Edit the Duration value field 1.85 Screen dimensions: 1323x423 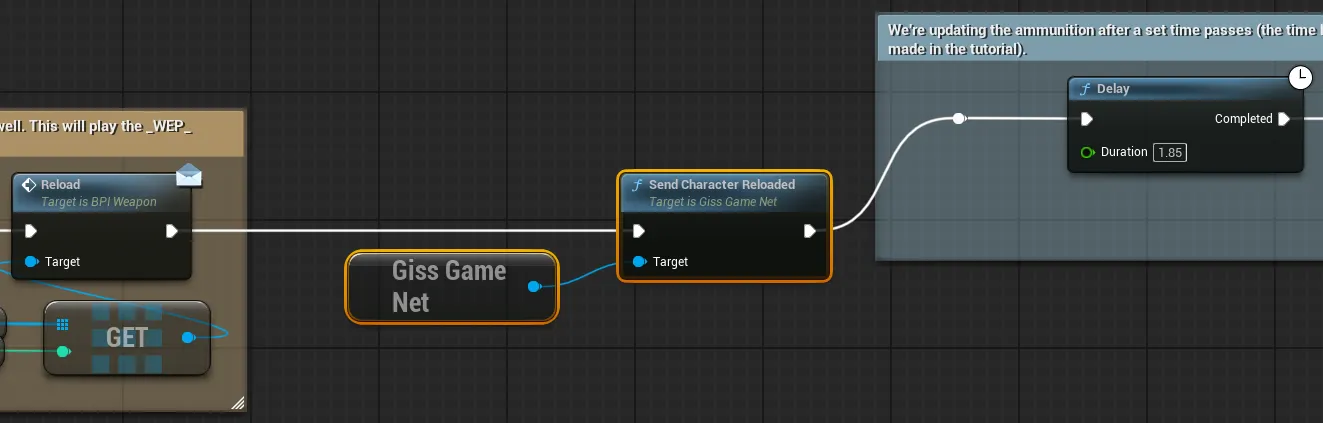1170,152
